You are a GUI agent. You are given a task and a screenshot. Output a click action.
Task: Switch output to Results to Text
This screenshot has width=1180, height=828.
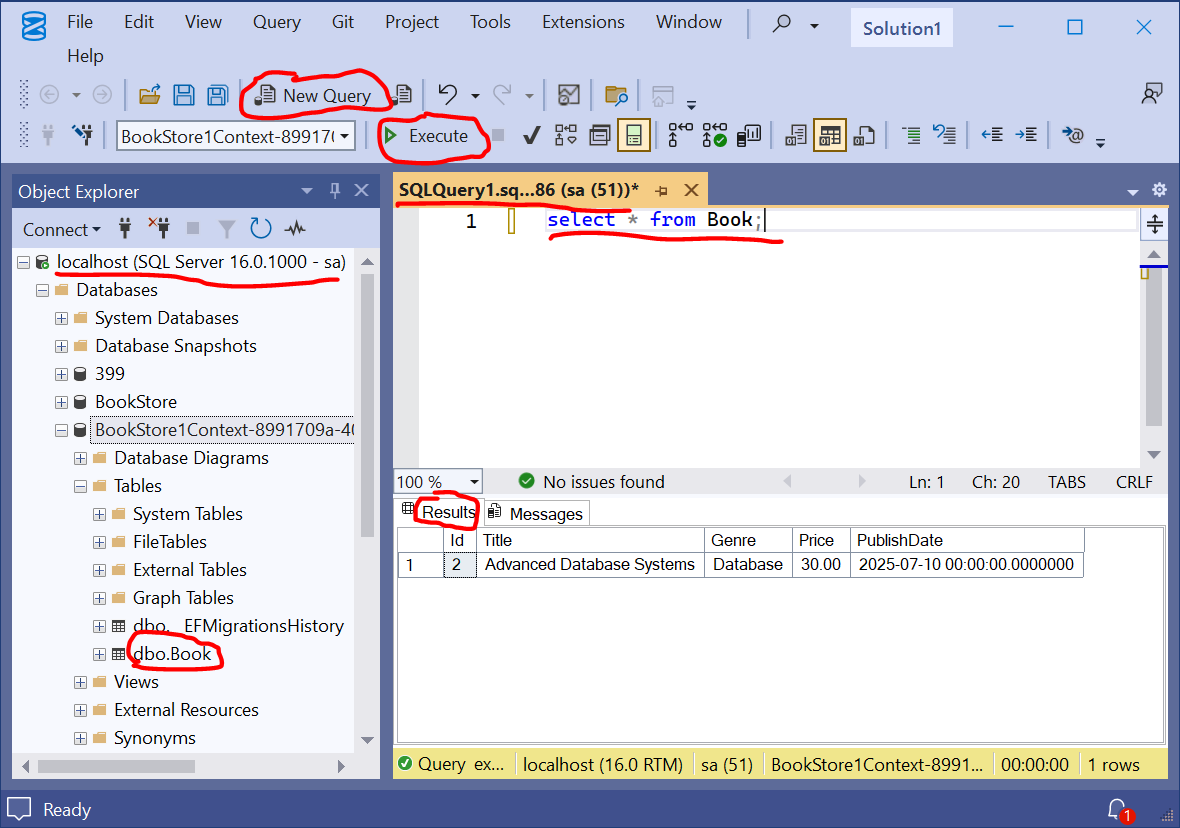coord(795,135)
